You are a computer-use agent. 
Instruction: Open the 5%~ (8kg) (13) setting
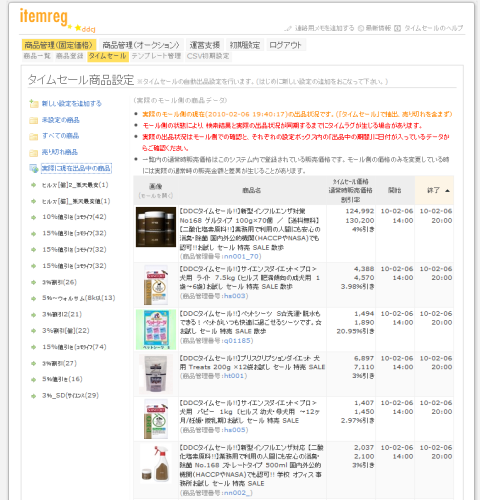click(79, 298)
